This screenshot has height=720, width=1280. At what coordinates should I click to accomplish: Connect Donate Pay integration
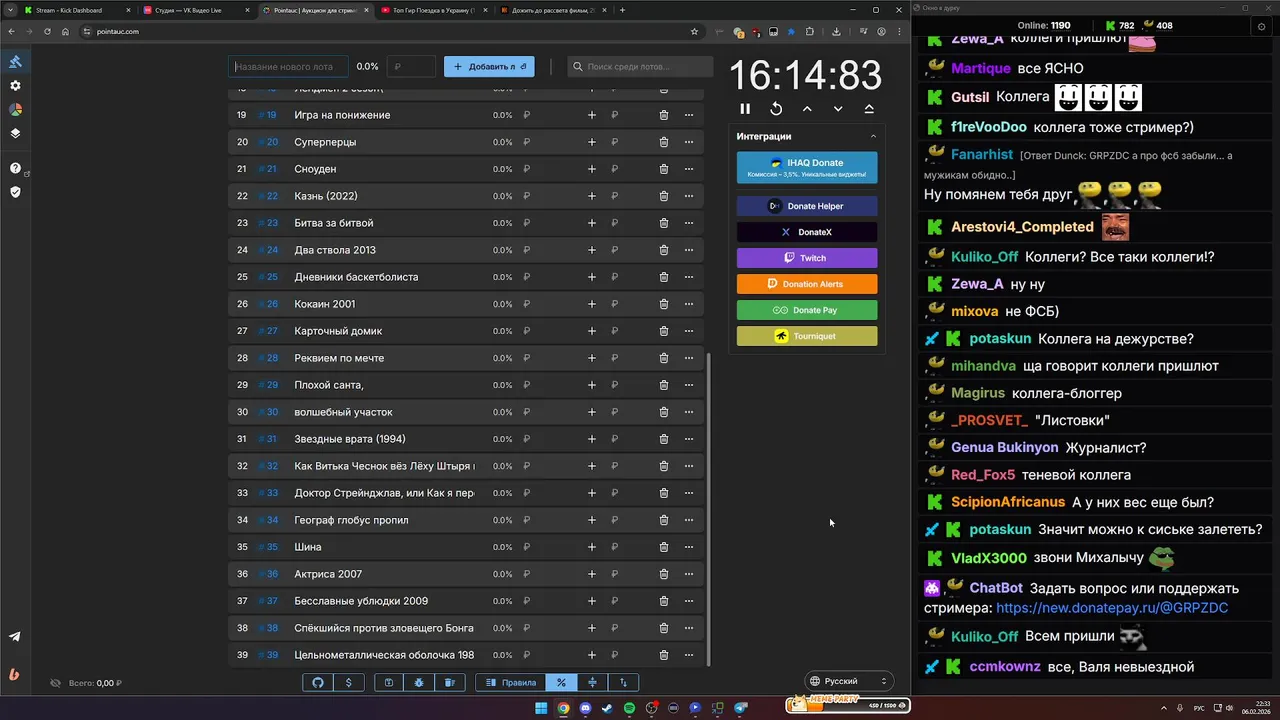coord(807,310)
